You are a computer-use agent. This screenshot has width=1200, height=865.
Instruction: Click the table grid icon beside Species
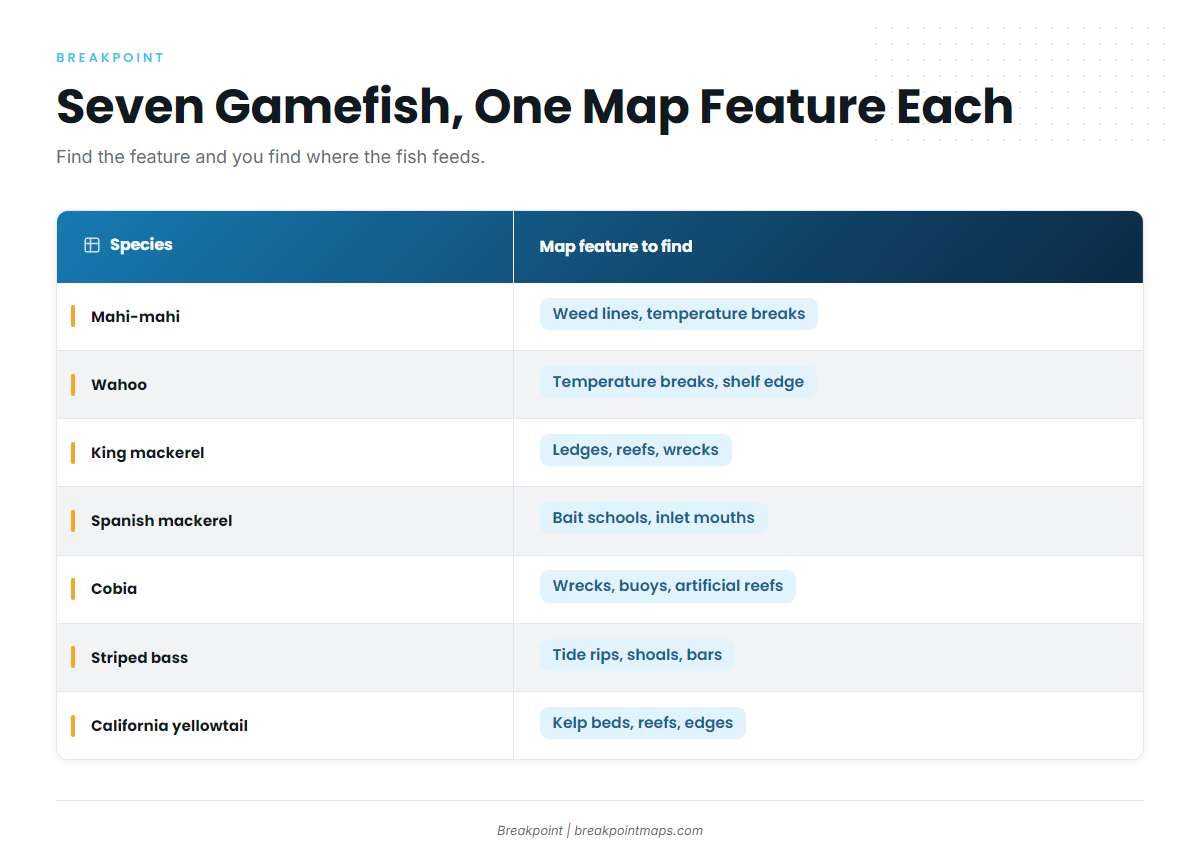tap(92, 245)
